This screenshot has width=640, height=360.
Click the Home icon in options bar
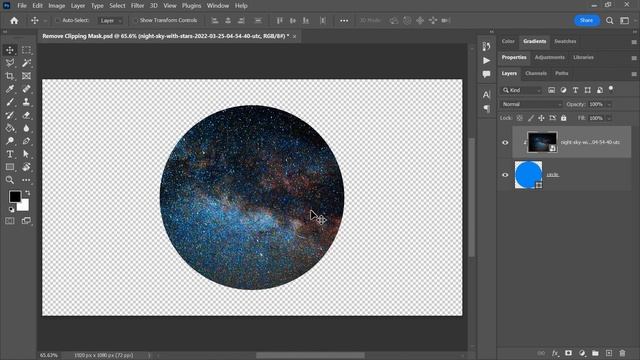[x=14, y=20]
